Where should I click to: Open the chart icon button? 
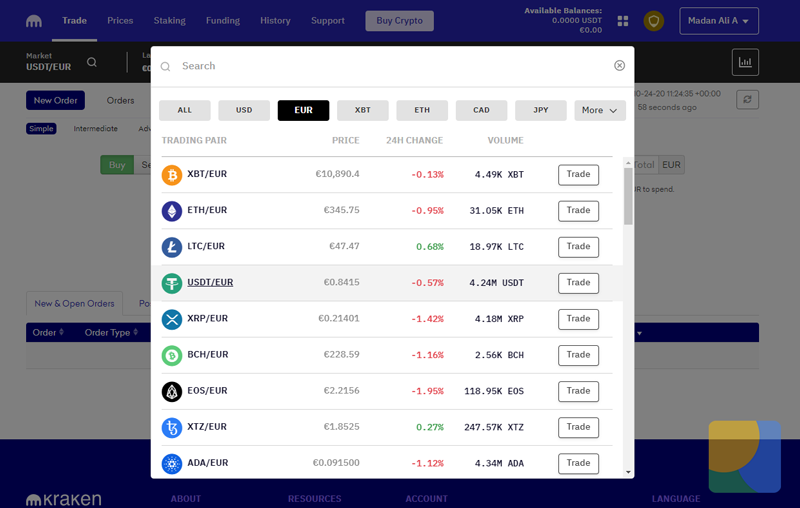tap(745, 62)
